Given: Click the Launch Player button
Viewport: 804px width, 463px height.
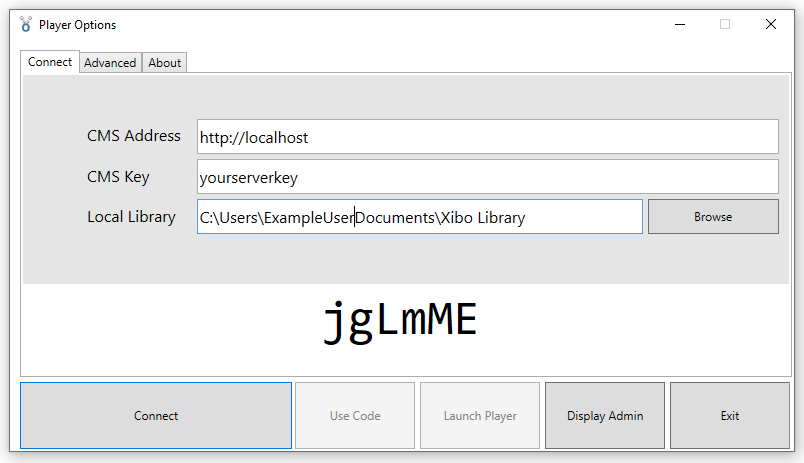Looking at the screenshot, I should [480, 416].
